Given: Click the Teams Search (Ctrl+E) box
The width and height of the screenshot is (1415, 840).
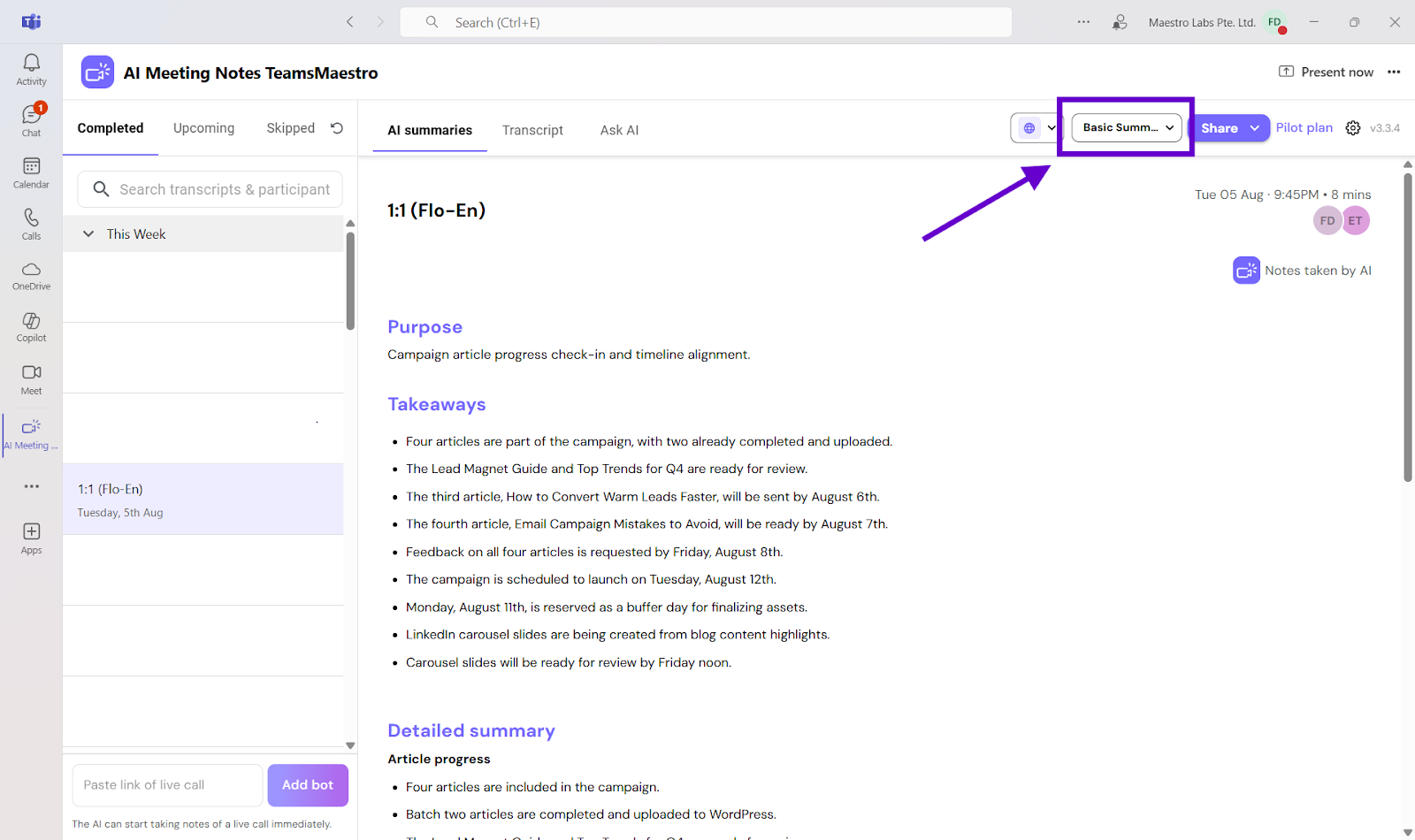Looking at the screenshot, I should coord(706,22).
